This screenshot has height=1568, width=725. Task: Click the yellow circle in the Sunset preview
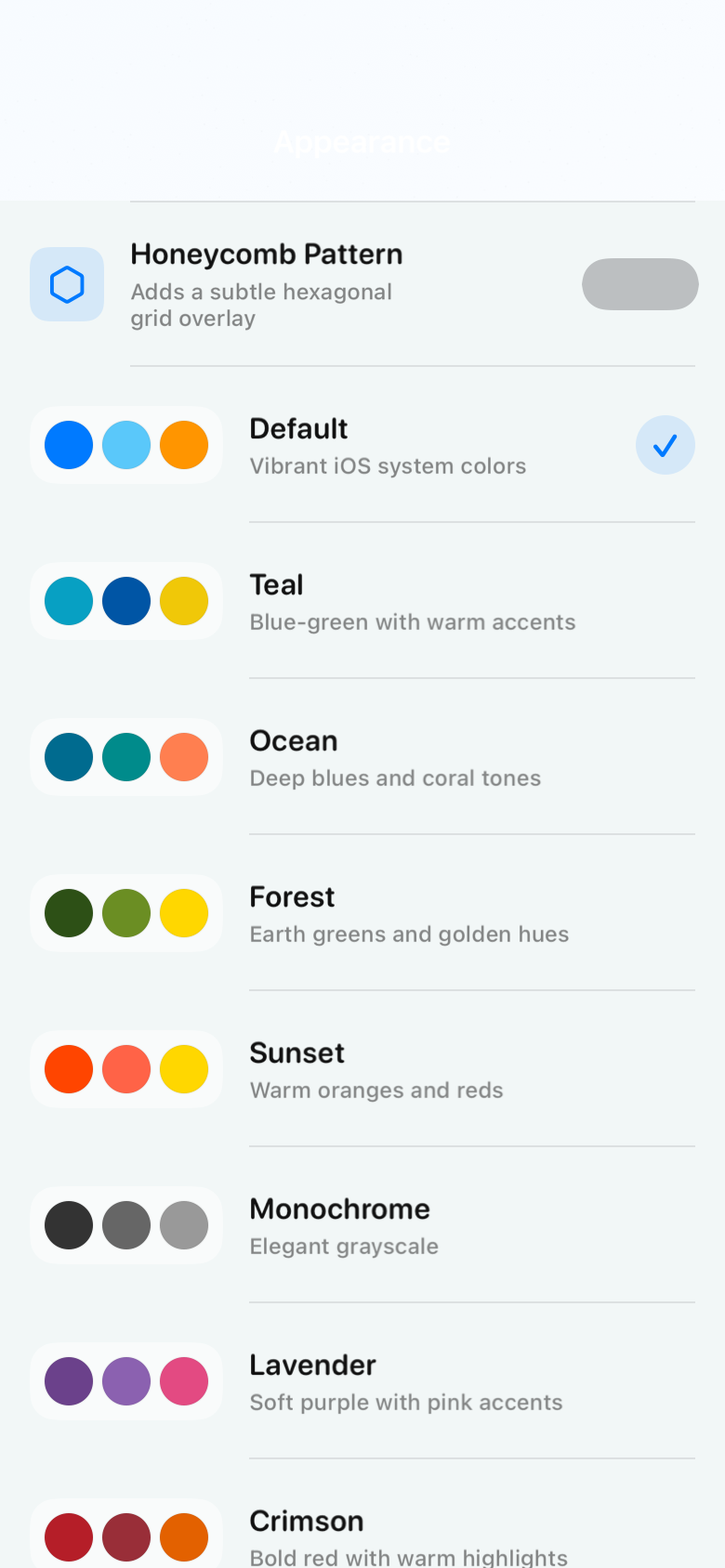tap(183, 1069)
